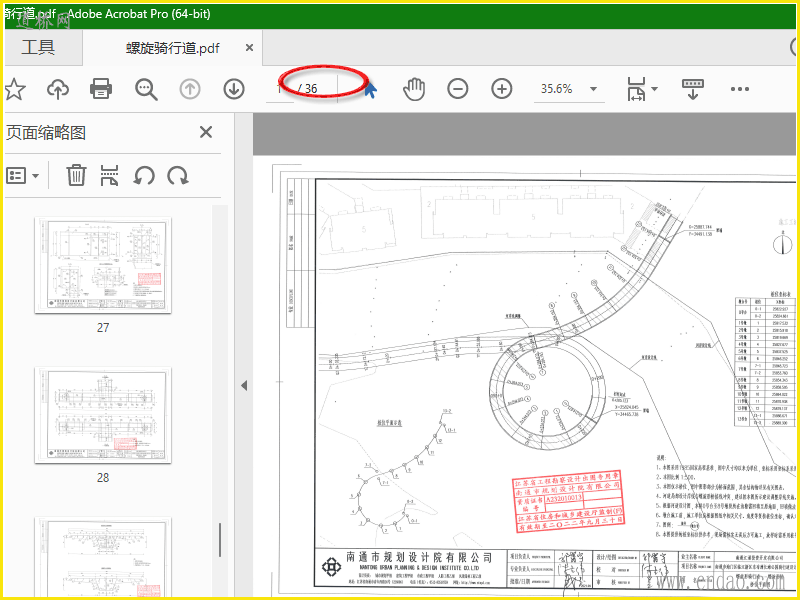Print the document with printer icon
This screenshot has height=600, width=800.
point(101,89)
